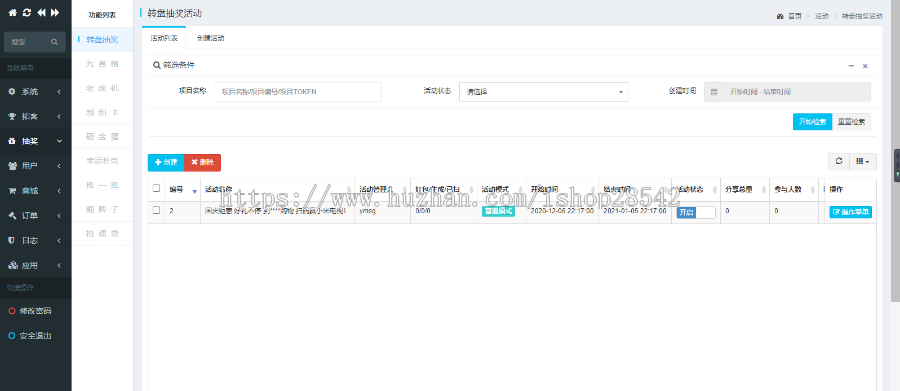900x391 pixels.
Task: Click the sort arrows on the 活动名称 column
Action: click(349, 189)
